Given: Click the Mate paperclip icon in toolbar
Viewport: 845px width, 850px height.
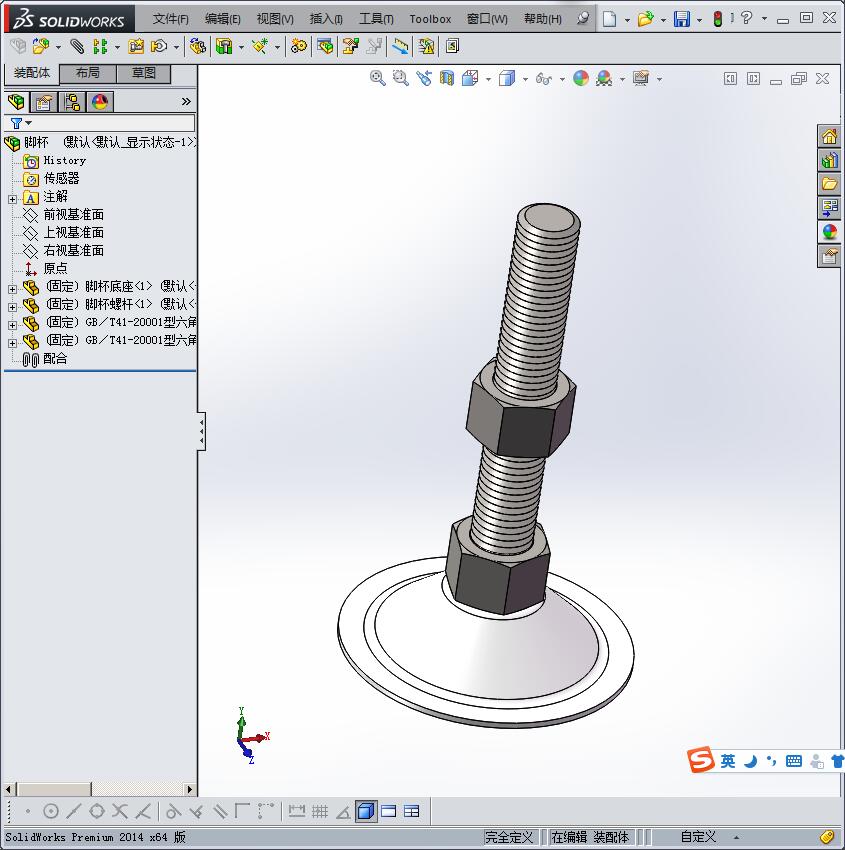Looking at the screenshot, I should (77, 47).
